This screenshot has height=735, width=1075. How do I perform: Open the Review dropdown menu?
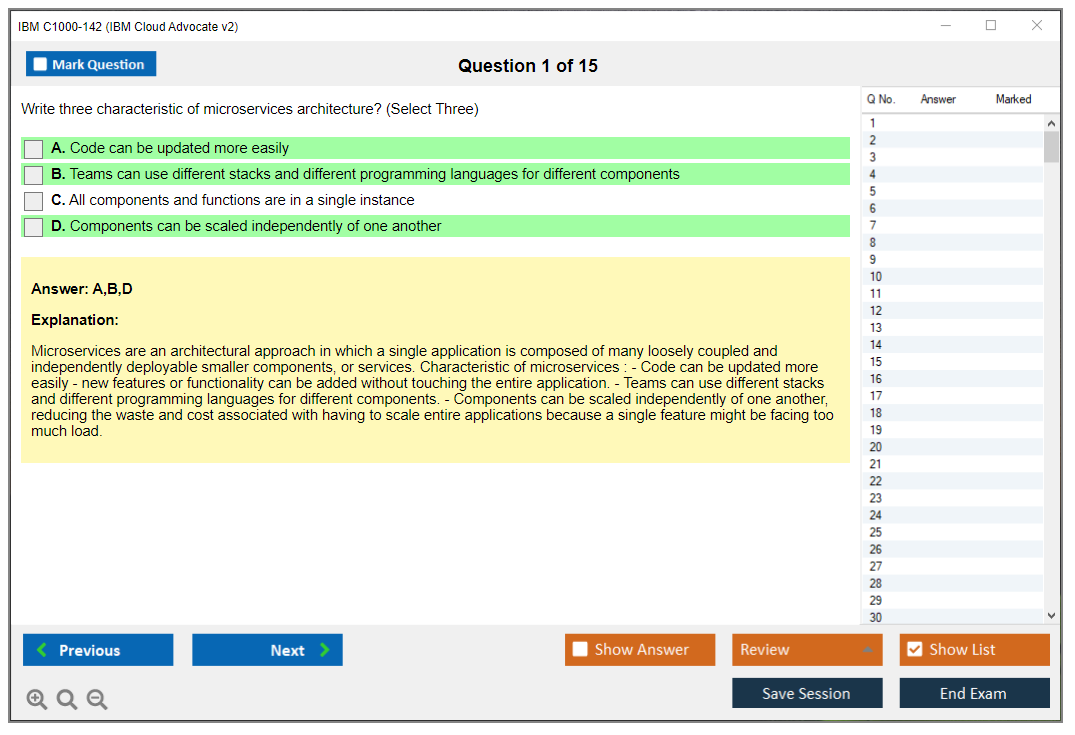807,650
